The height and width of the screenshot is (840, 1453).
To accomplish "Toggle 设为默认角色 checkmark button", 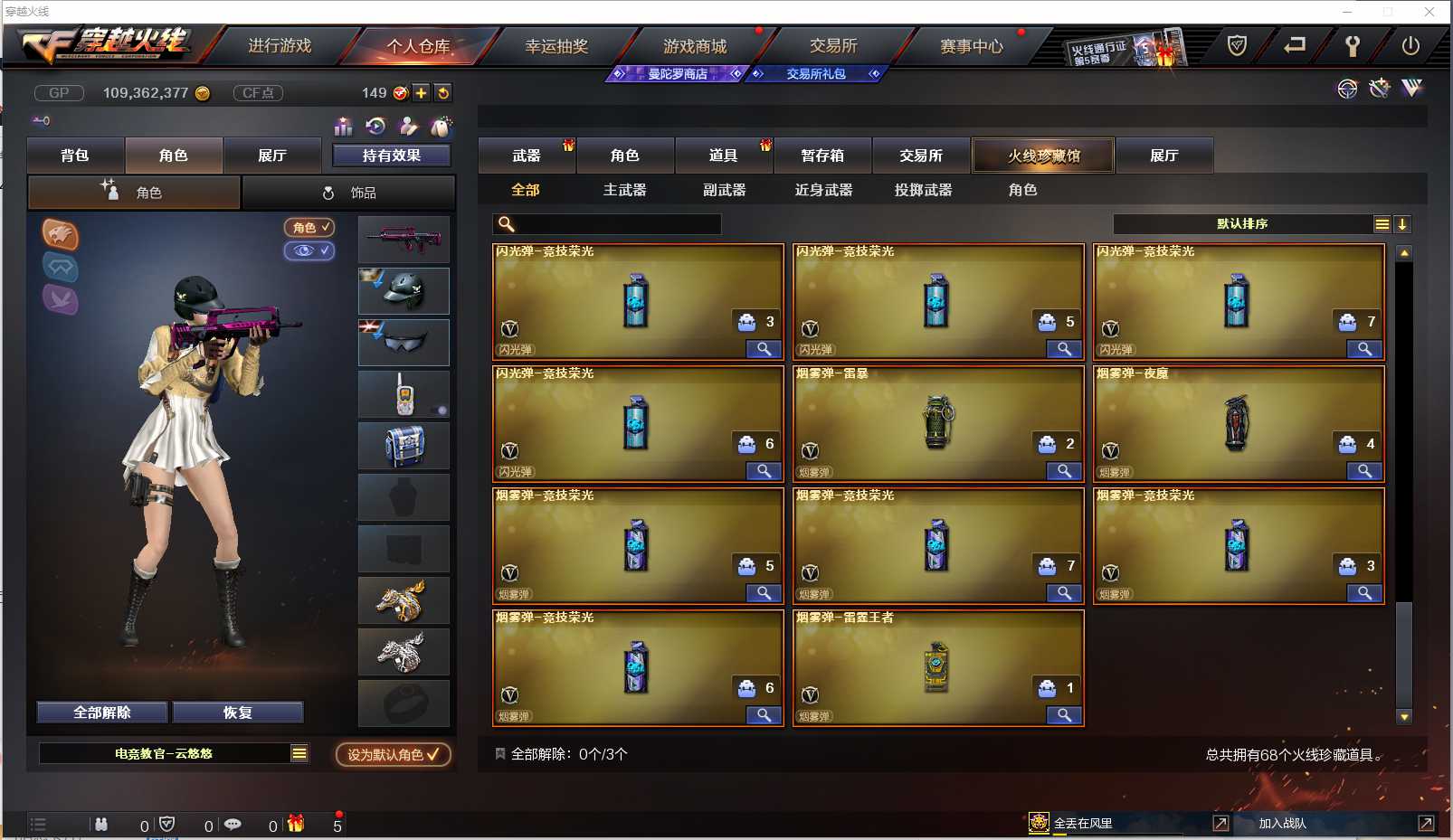I will [394, 754].
